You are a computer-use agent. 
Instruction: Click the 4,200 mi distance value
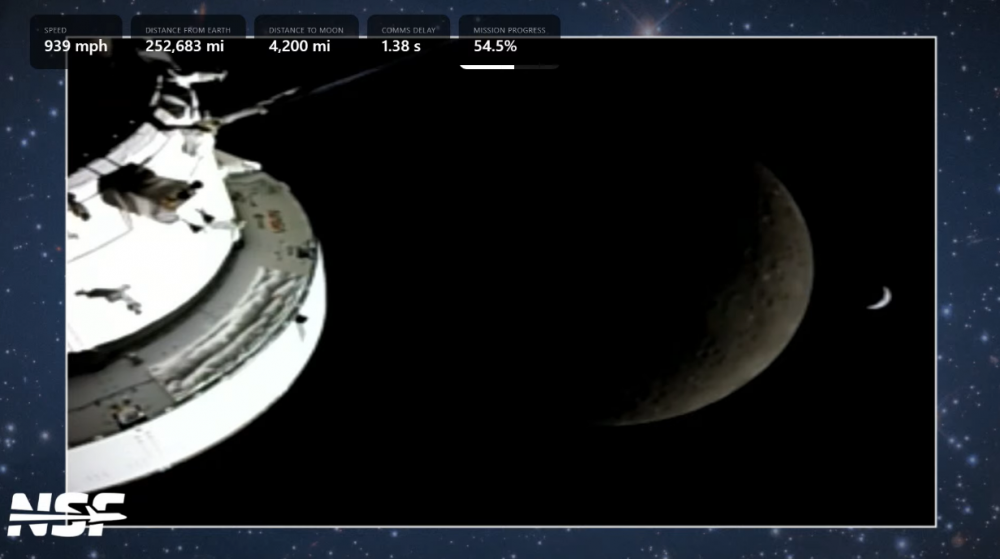click(x=299, y=46)
